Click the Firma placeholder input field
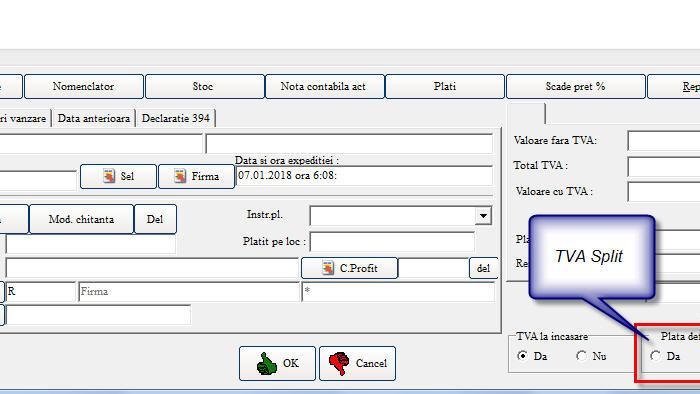 pyautogui.click(x=189, y=291)
